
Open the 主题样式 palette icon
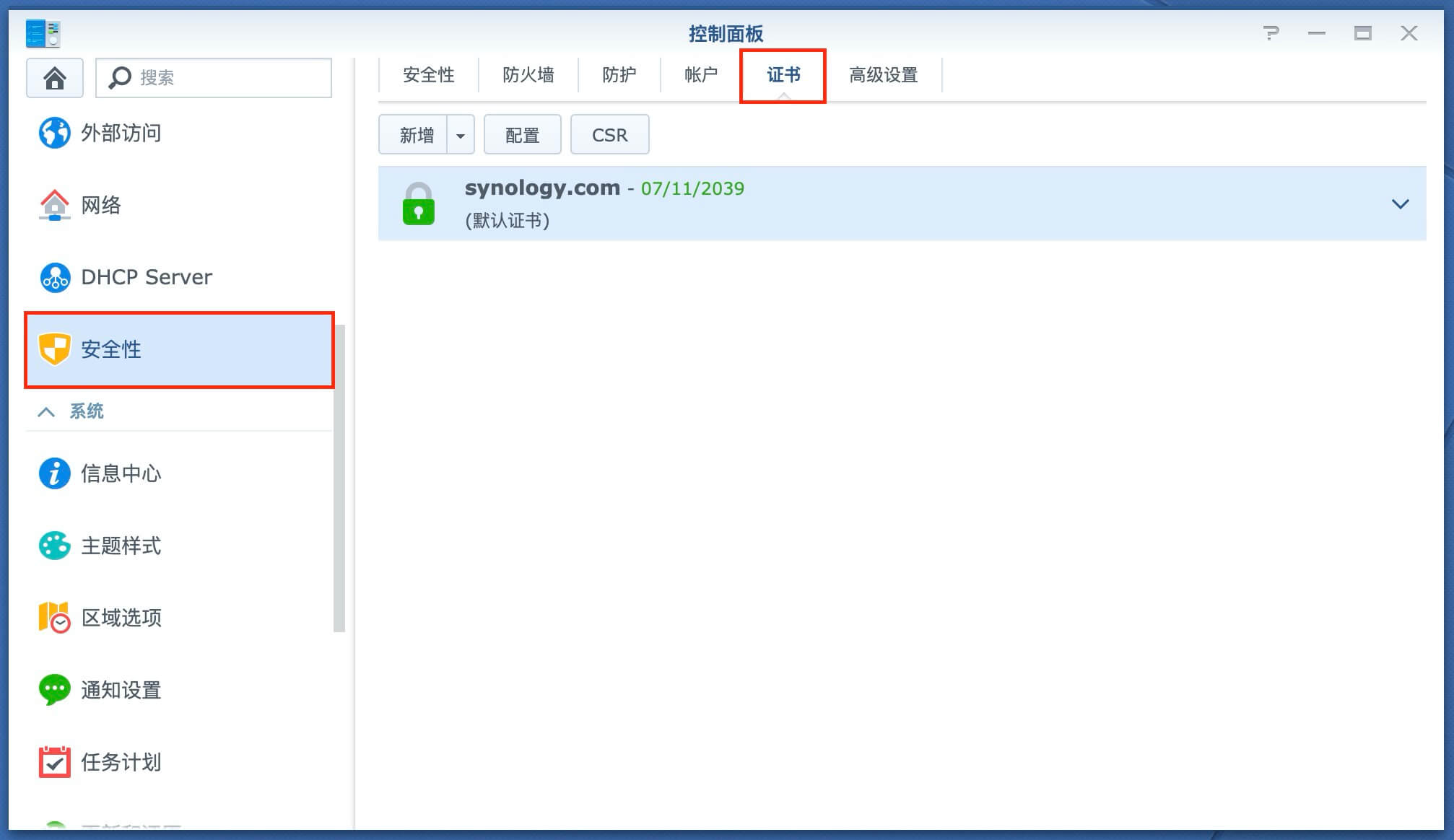[54, 546]
